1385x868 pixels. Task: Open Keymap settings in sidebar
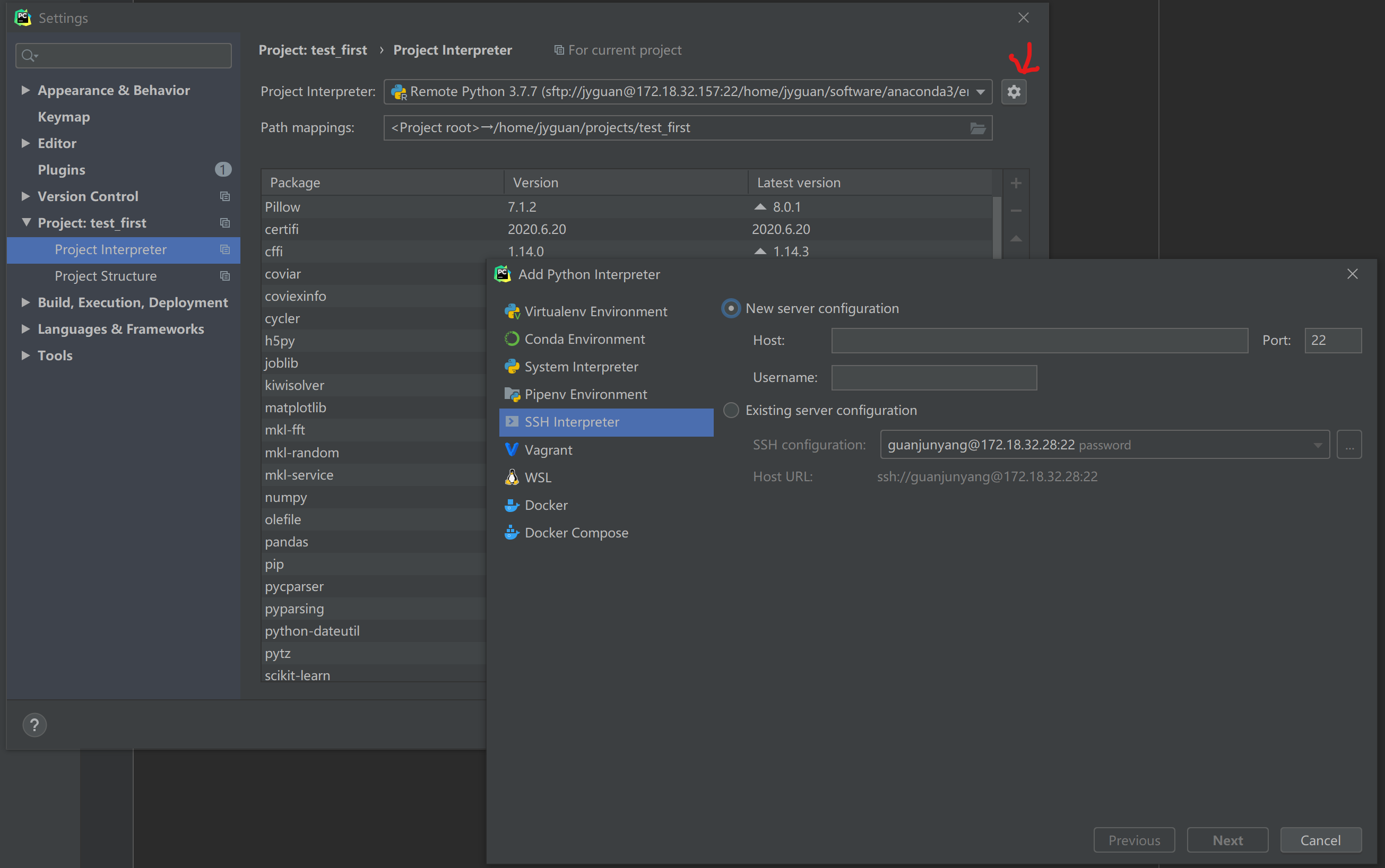click(x=63, y=117)
